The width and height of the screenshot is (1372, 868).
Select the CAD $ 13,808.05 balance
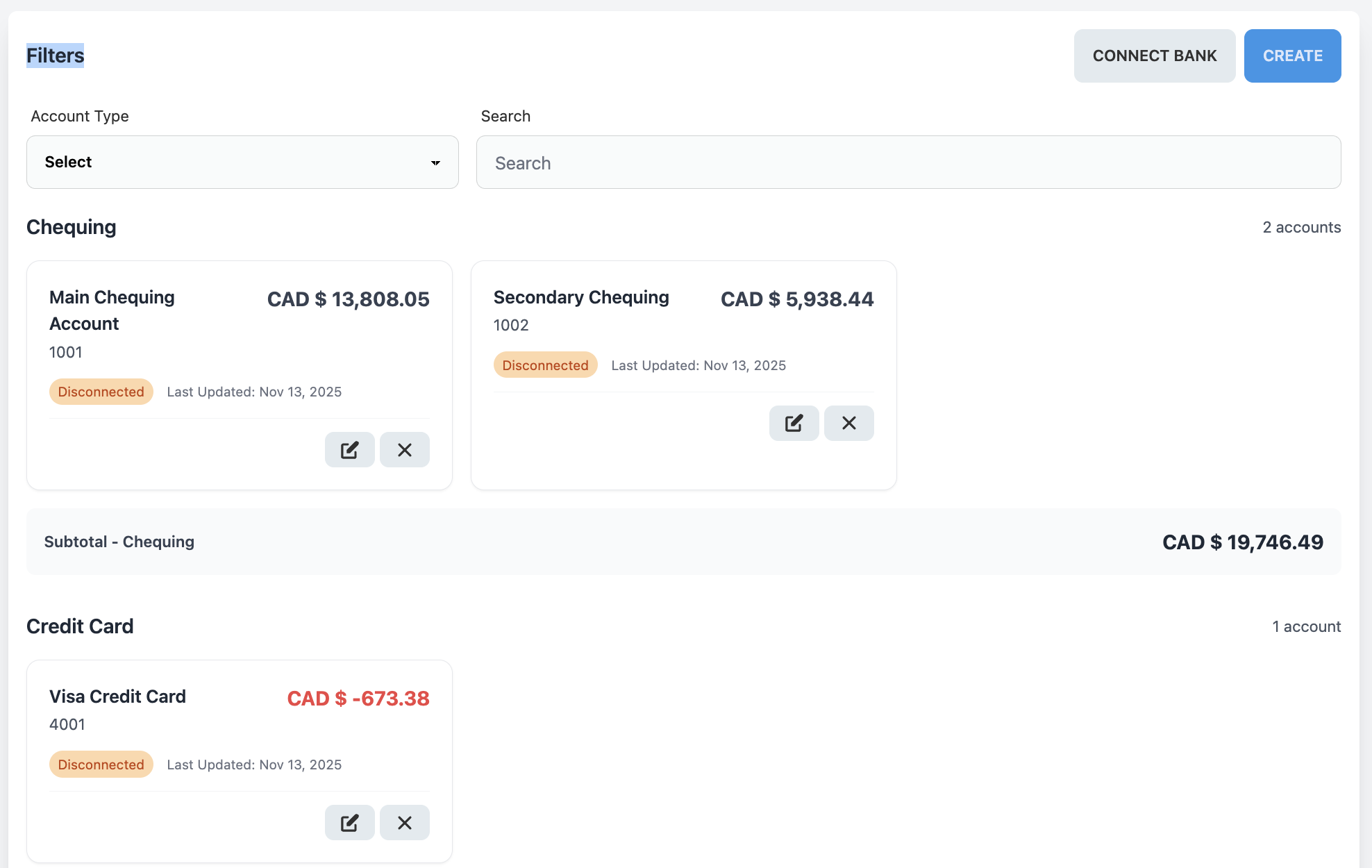pyautogui.click(x=348, y=299)
